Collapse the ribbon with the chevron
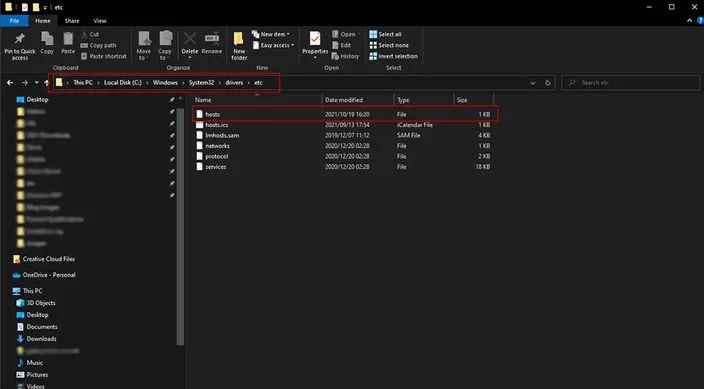 [690, 21]
